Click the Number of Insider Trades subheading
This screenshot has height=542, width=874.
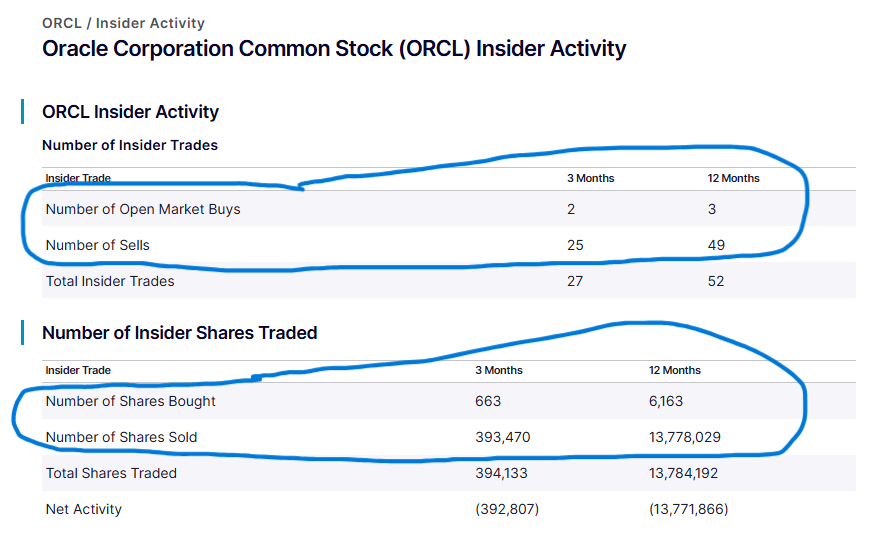click(x=130, y=146)
